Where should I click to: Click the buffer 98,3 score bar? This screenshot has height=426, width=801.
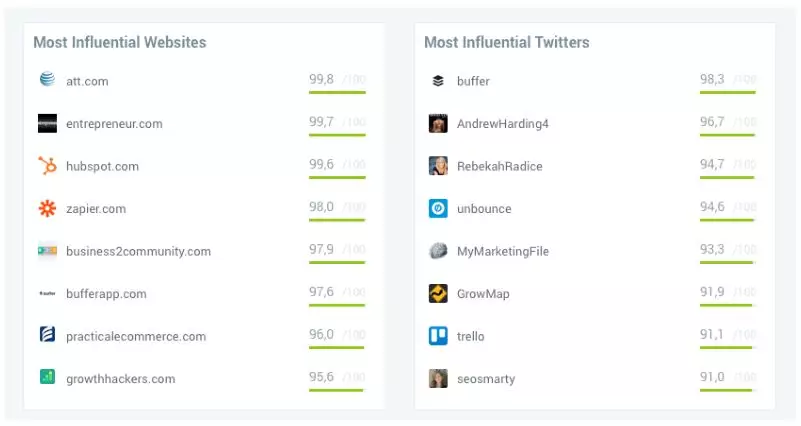[x=727, y=92]
